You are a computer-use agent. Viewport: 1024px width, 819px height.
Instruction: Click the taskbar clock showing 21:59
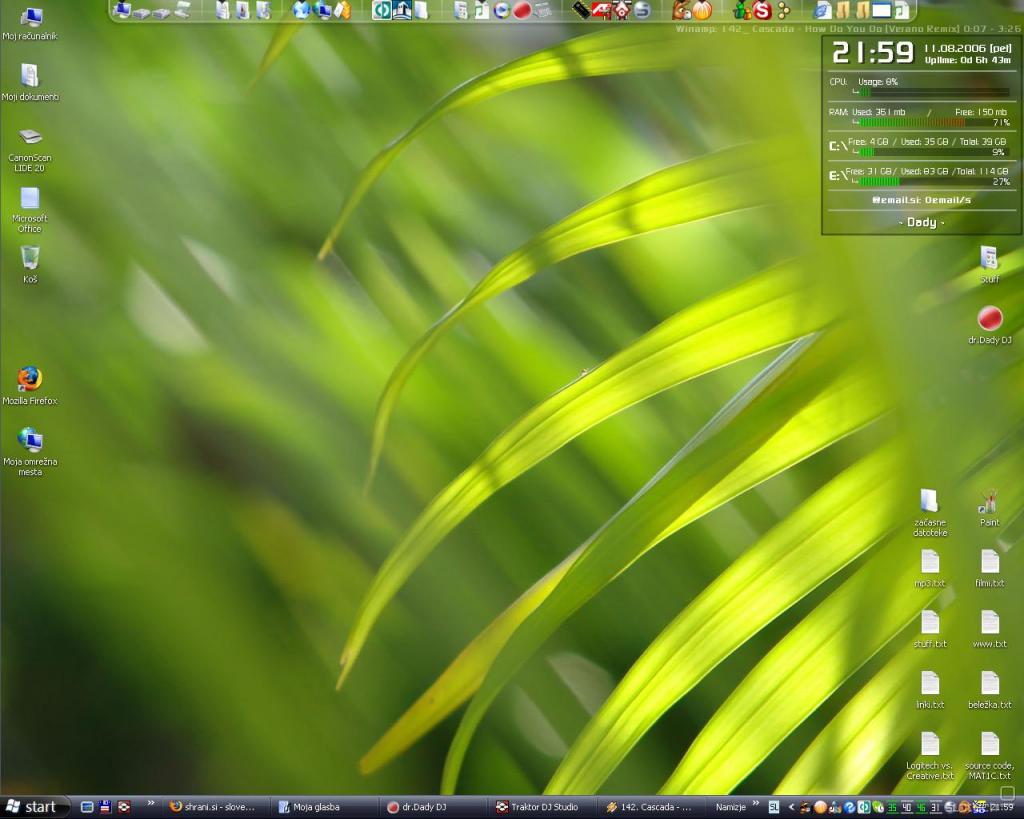pos(1000,807)
